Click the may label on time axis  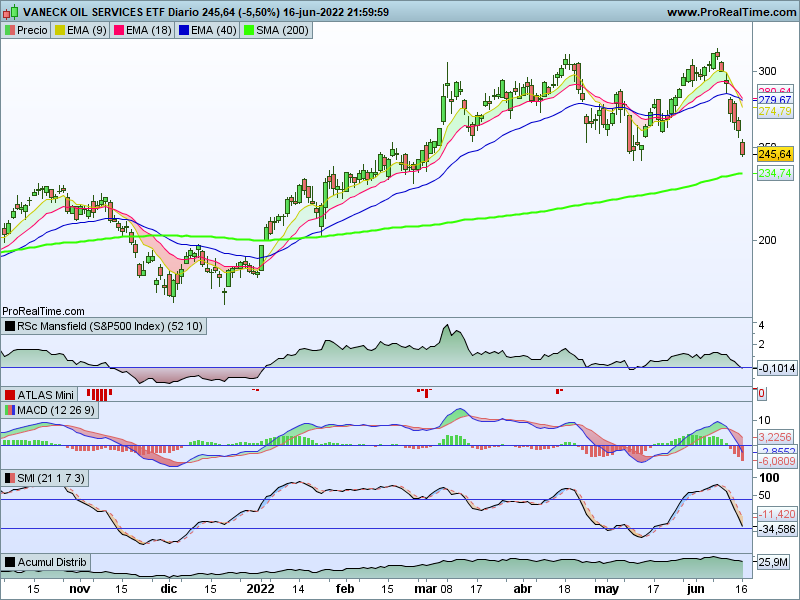[607, 589]
